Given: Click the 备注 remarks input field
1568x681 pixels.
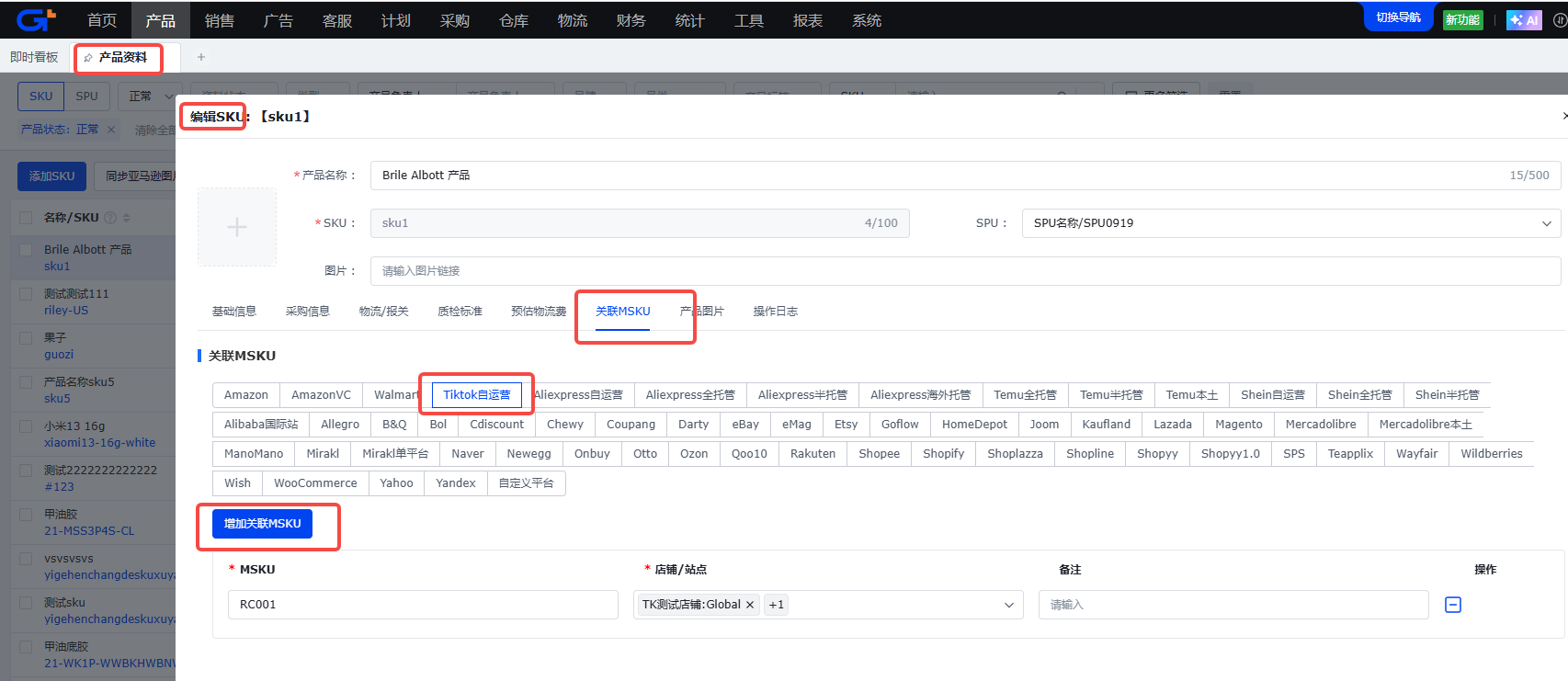Looking at the screenshot, I should tap(1233, 605).
